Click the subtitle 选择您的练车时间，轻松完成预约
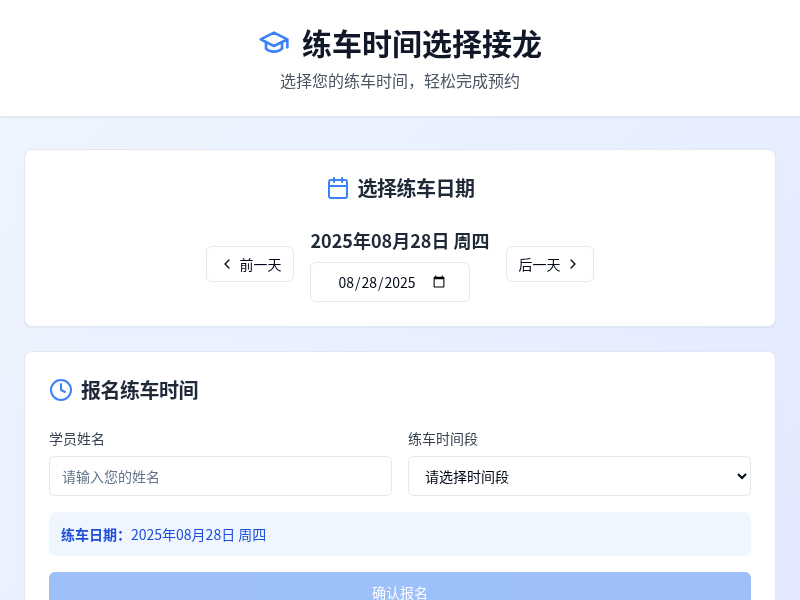The width and height of the screenshot is (800, 600). tap(400, 82)
